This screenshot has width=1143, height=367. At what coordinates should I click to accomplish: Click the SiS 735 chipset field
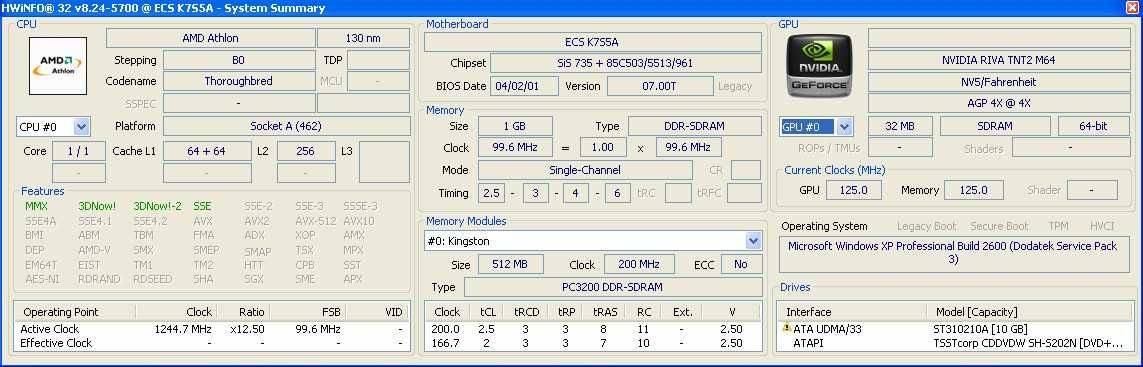pyautogui.click(x=625, y=63)
